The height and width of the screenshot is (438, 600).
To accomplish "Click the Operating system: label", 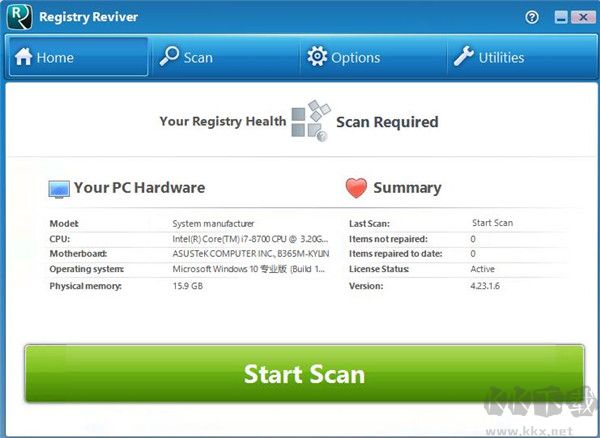I will [x=86, y=269].
